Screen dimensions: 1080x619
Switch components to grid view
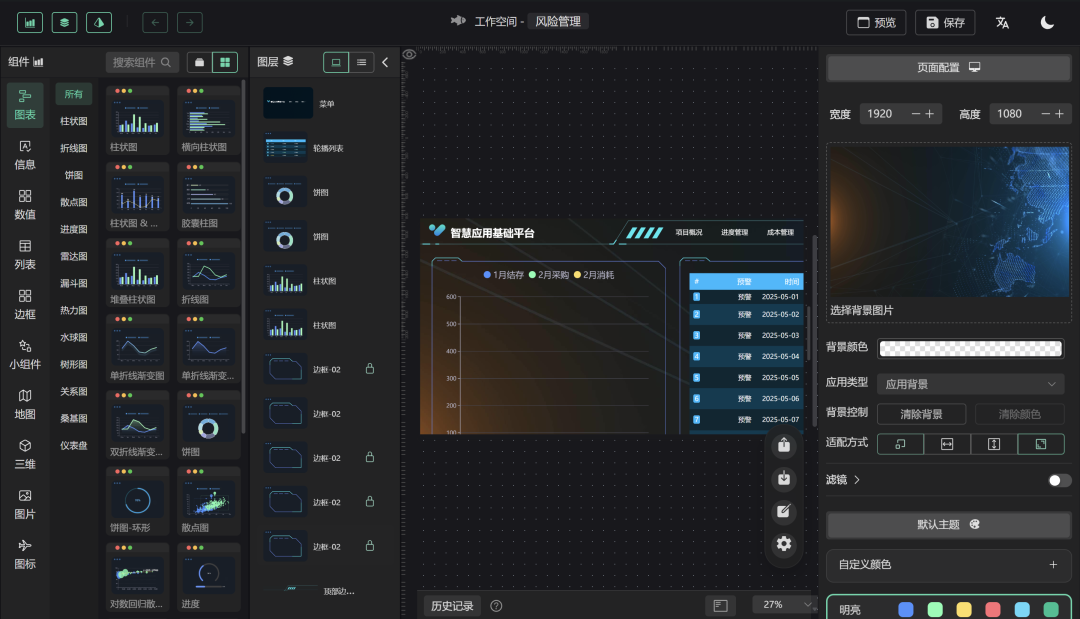point(225,62)
